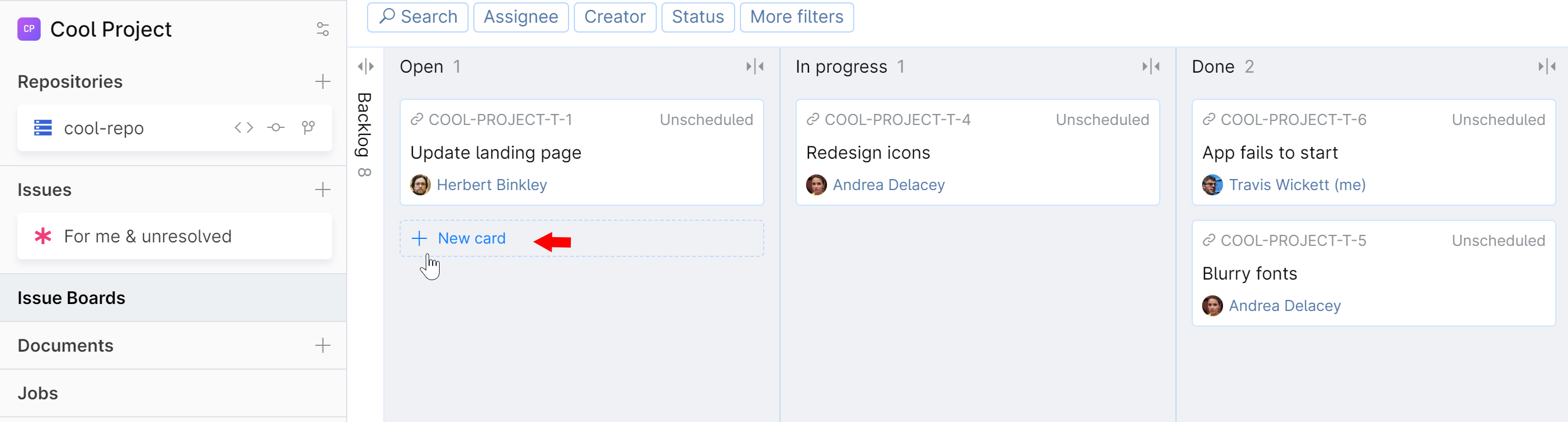This screenshot has height=422, width=1568.
Task: Click New card in Open column
Action: 471,239
